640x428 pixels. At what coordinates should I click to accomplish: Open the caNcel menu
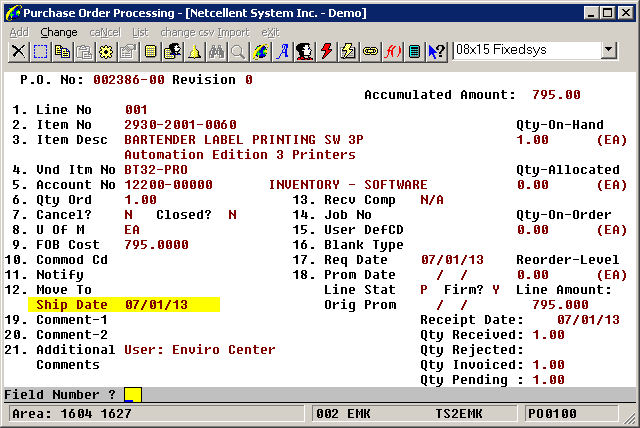click(x=105, y=32)
